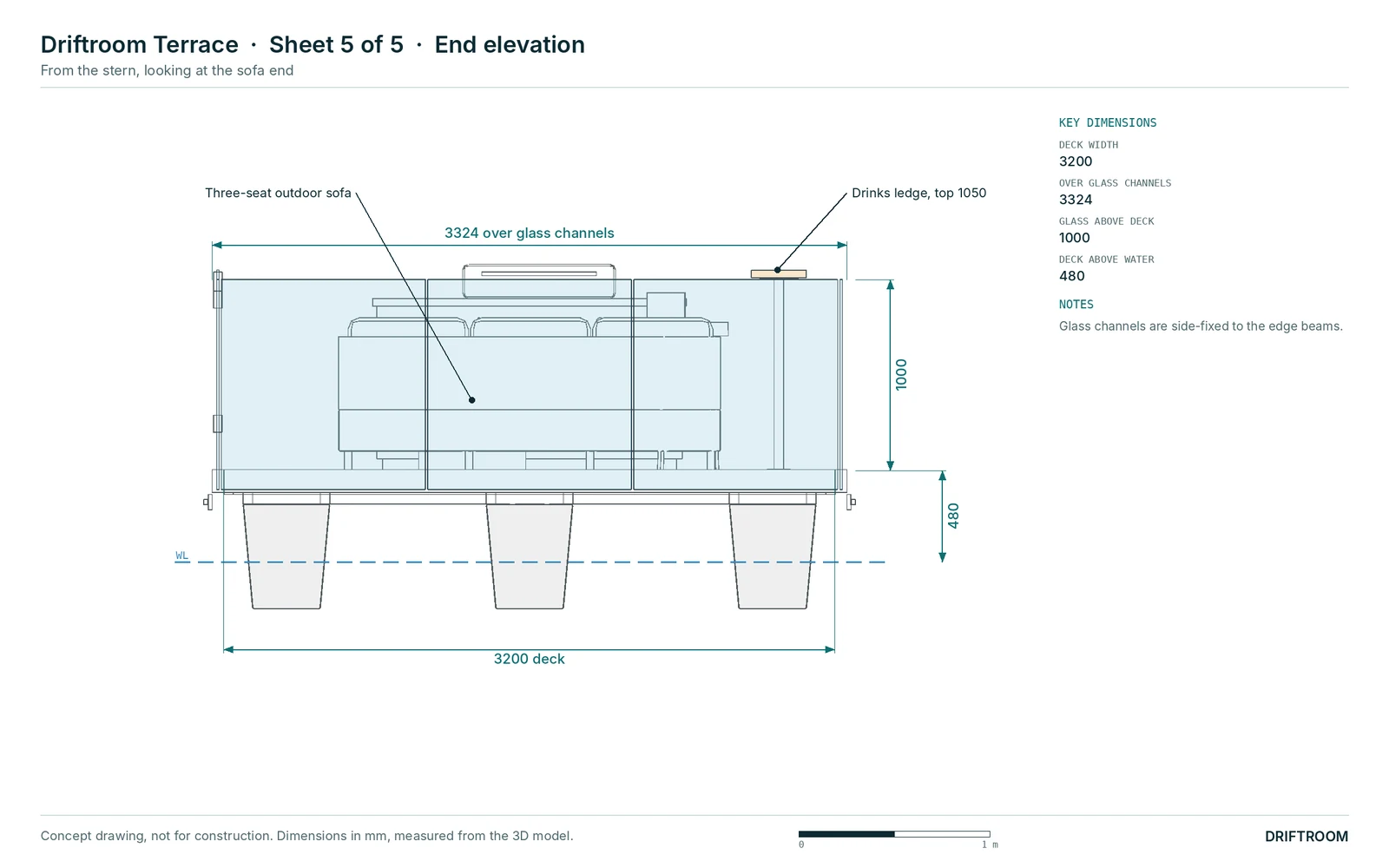Viewport: 1389px width, 868px height.
Task: Click the "NOTES" heading
Action: [1076, 305]
